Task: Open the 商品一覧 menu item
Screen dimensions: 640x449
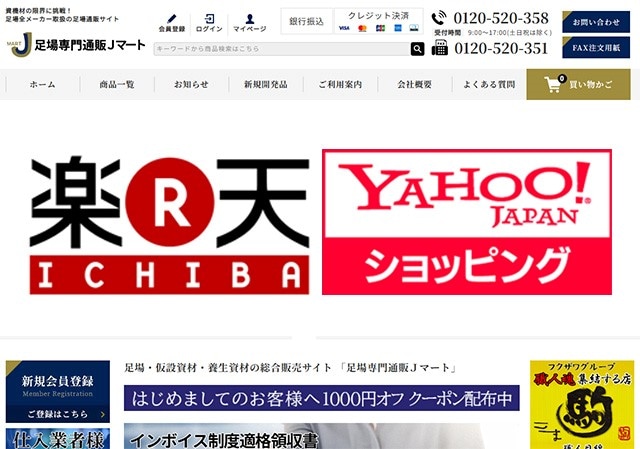Action: (117, 85)
